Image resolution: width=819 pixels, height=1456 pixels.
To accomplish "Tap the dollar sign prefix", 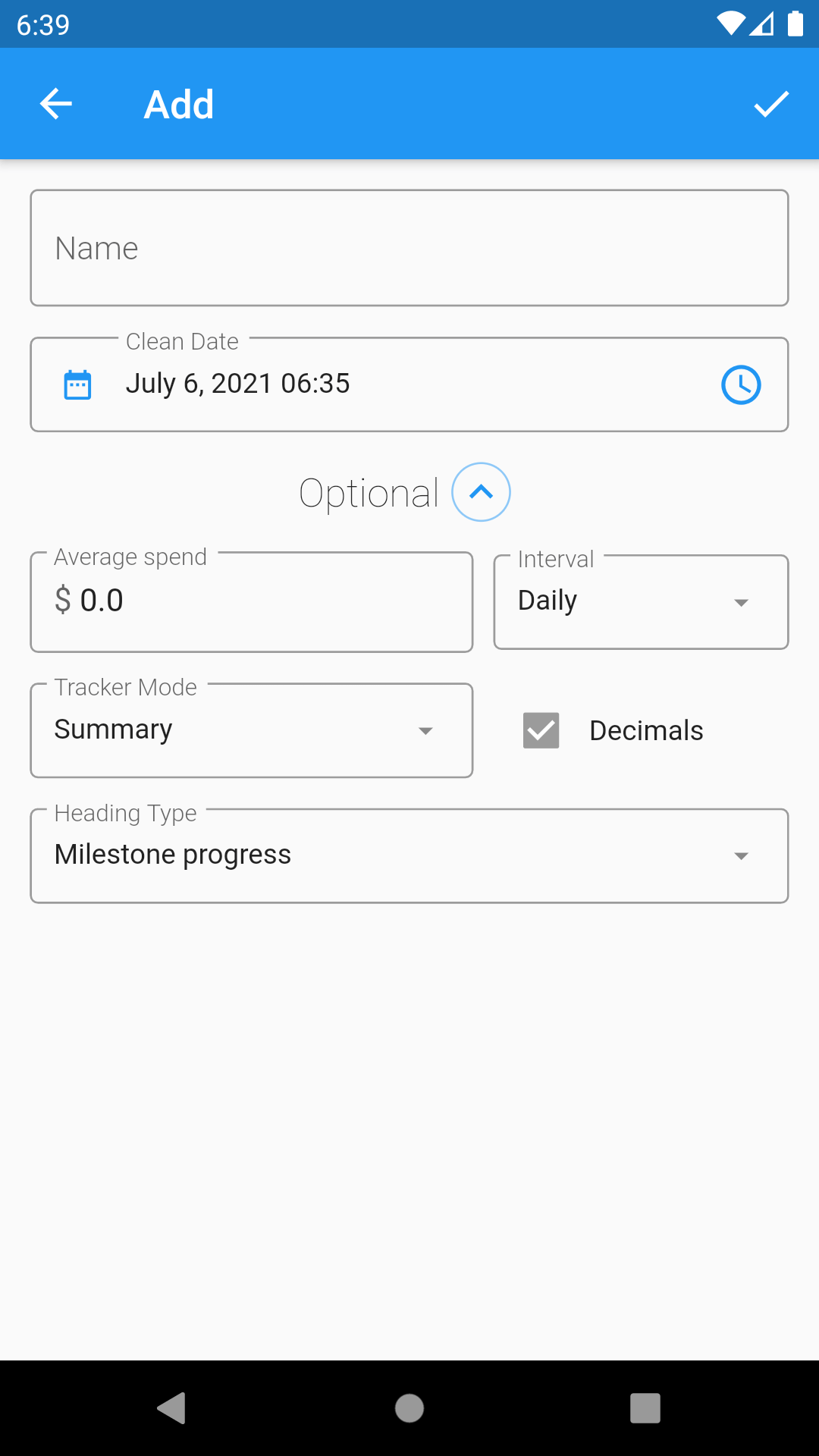I will point(63,601).
